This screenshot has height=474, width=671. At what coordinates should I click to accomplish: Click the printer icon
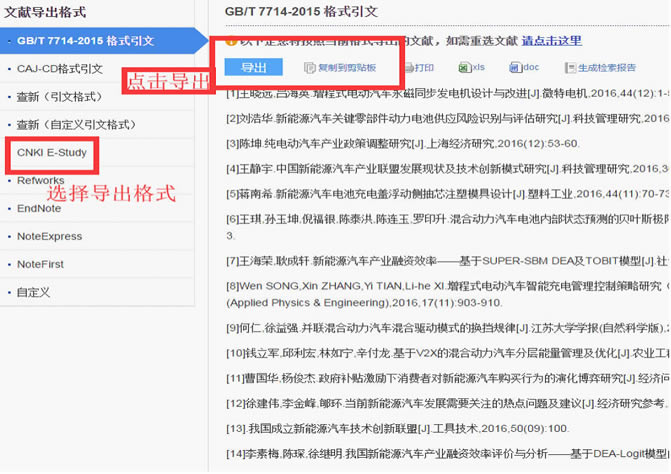(409, 68)
